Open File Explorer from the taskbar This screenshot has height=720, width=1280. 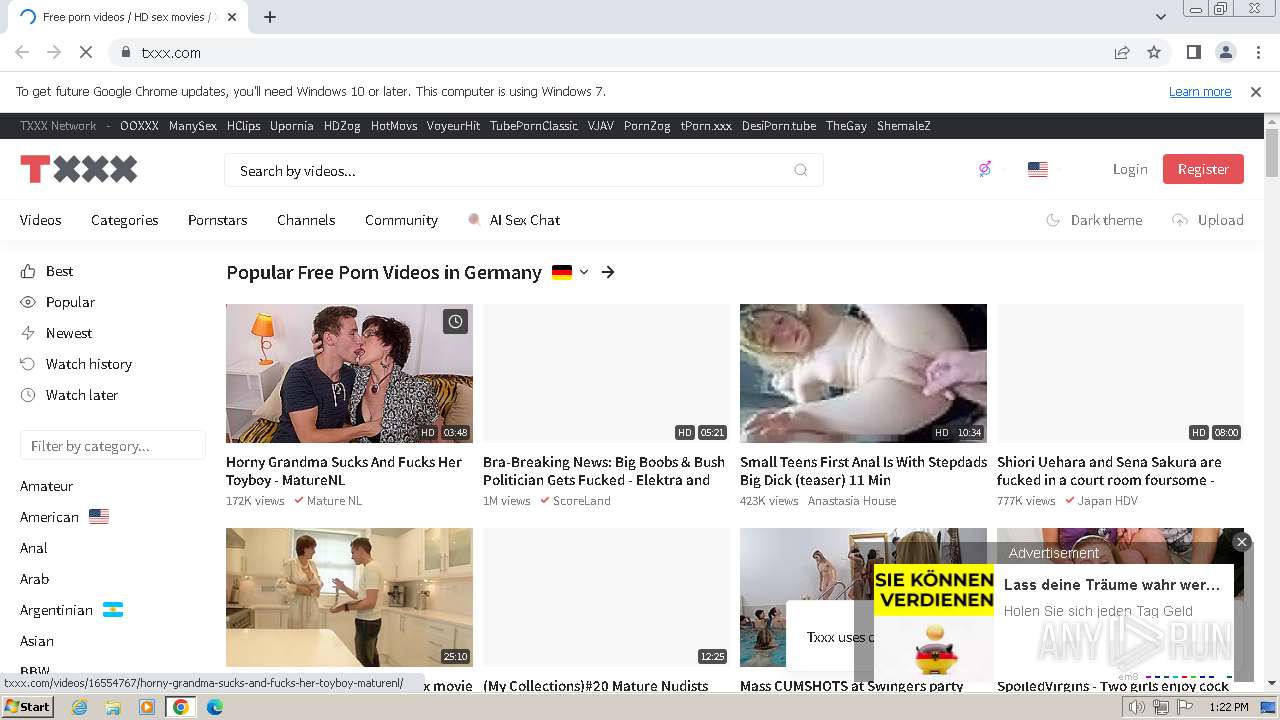tap(113, 707)
